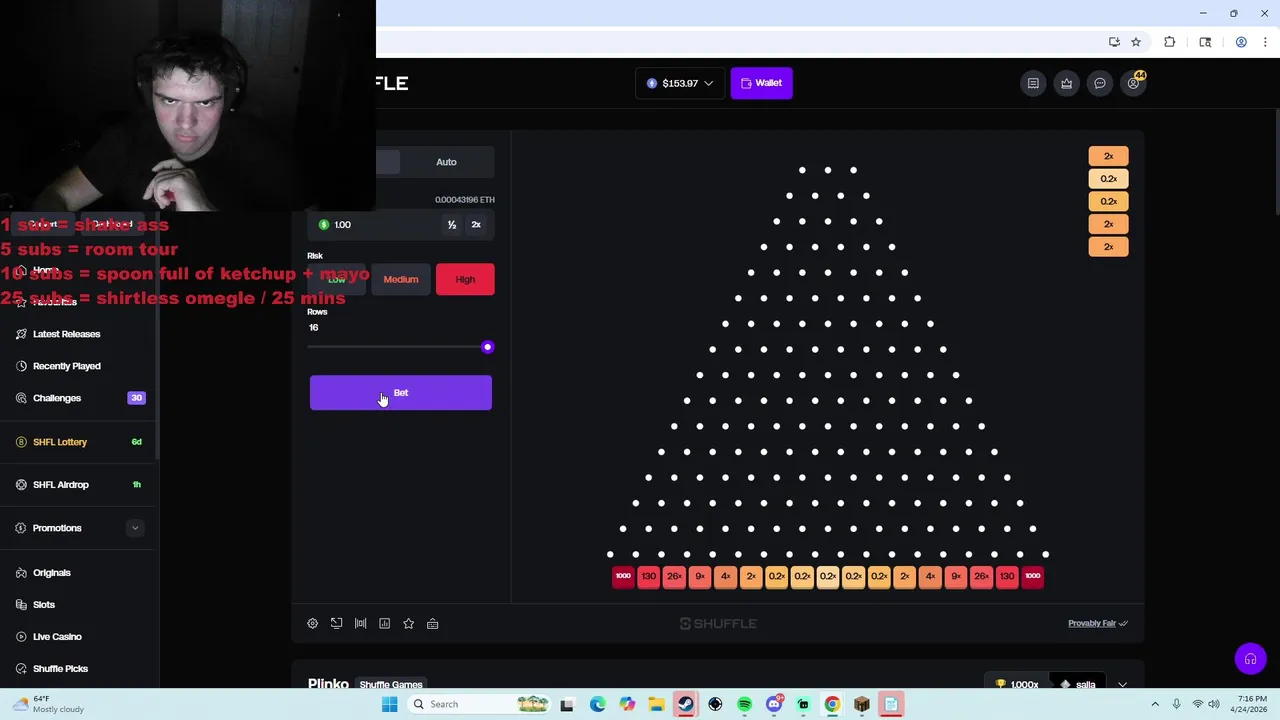Image resolution: width=1280 pixels, height=720 pixels.
Task: Open the chat bubble icon in header
Action: [1100, 83]
